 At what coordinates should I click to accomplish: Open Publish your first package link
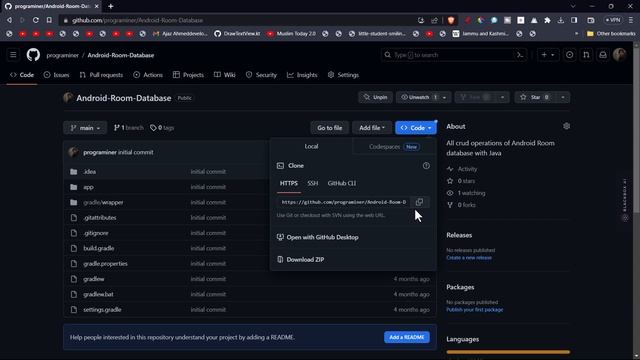tap(475, 309)
